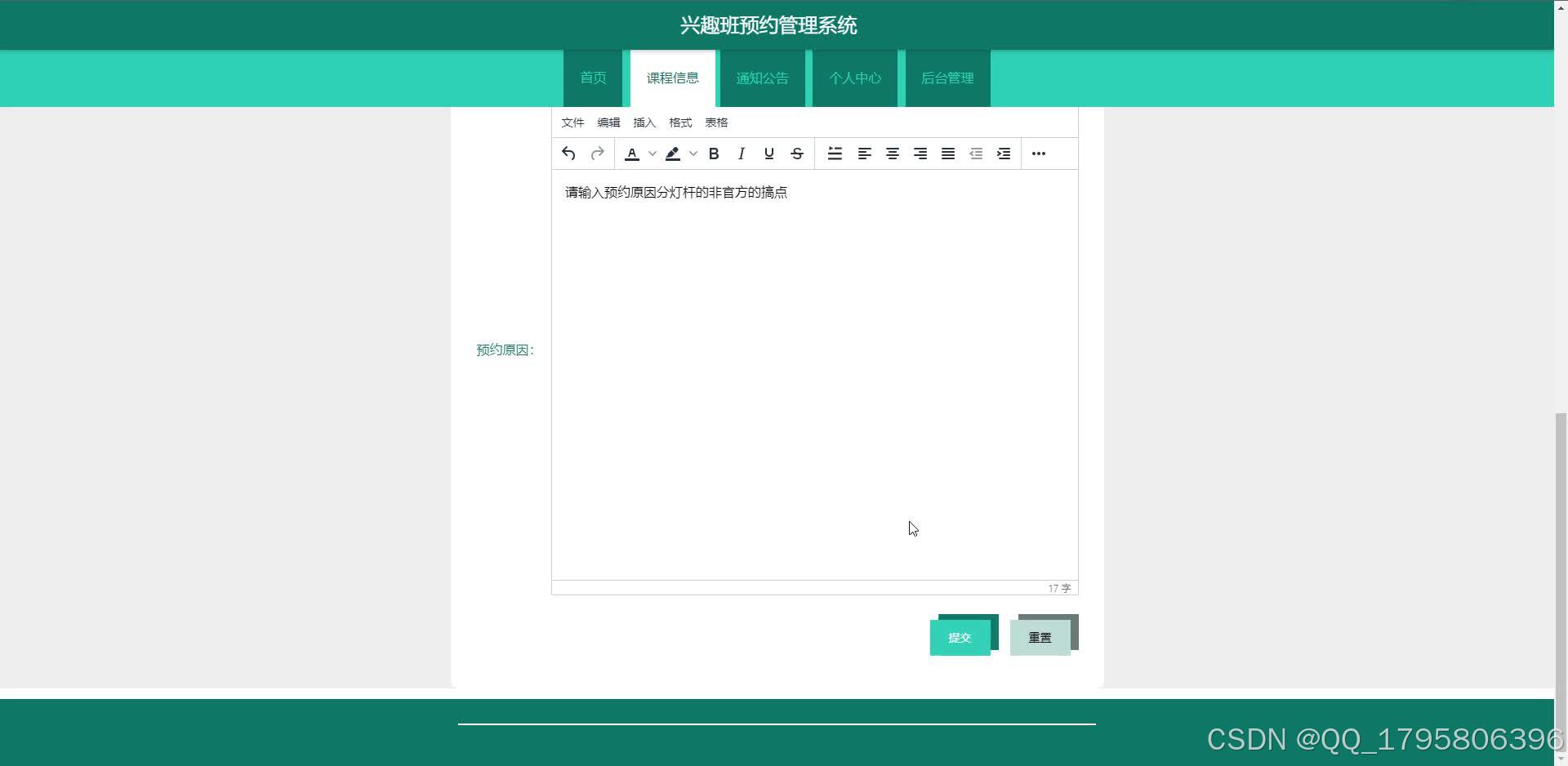Open the 个人中心 tab
The width and height of the screenshot is (1568, 766).
855,78
